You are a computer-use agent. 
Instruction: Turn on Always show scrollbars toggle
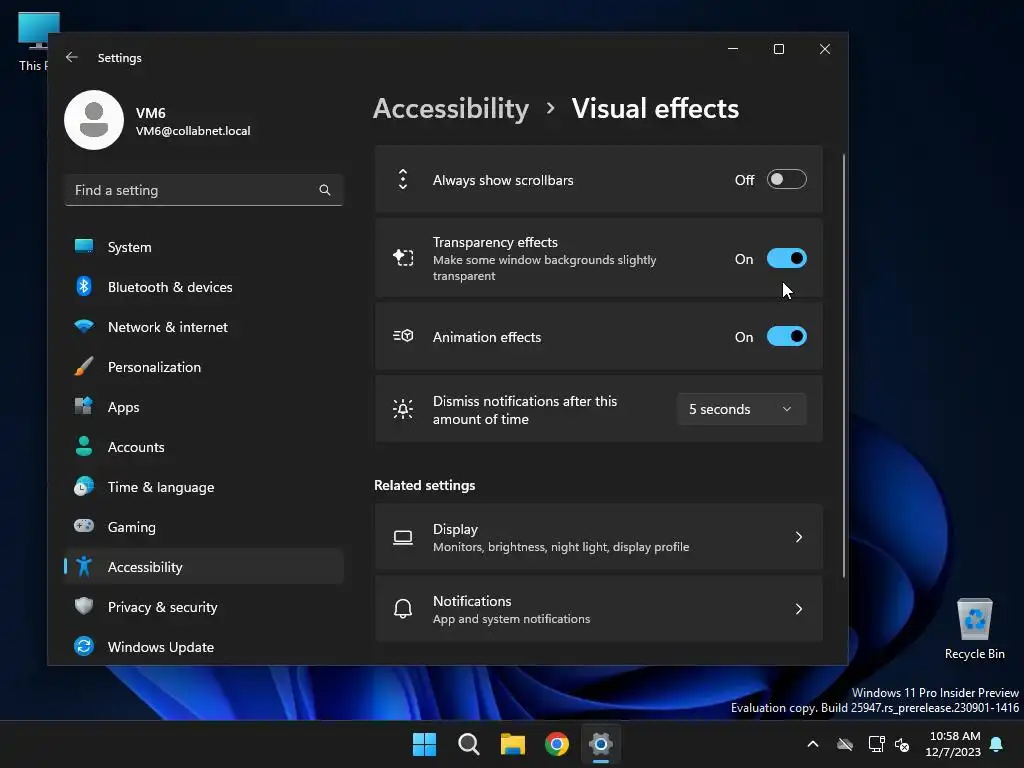(786, 180)
